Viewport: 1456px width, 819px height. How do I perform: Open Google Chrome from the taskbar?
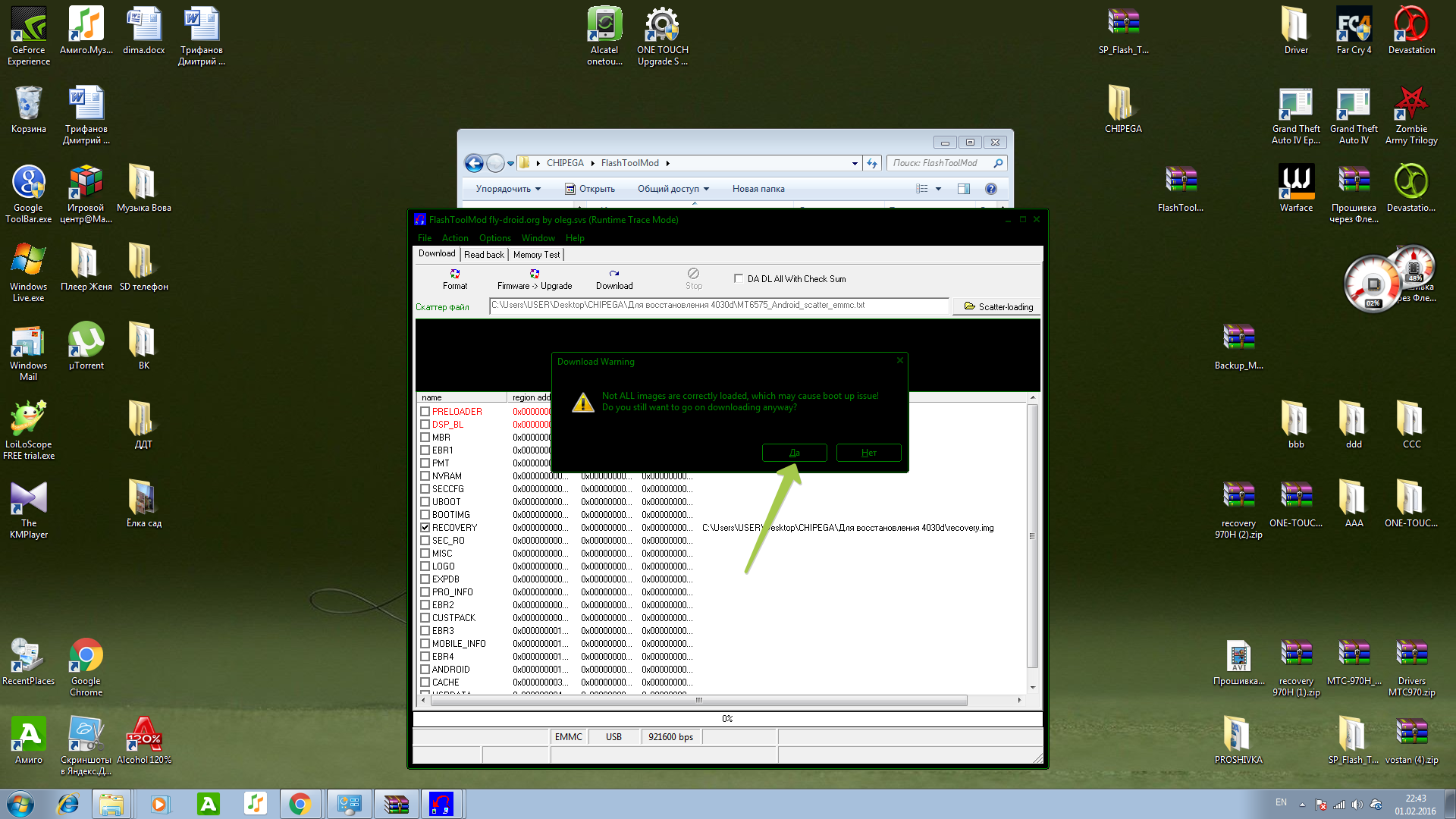pyautogui.click(x=300, y=804)
